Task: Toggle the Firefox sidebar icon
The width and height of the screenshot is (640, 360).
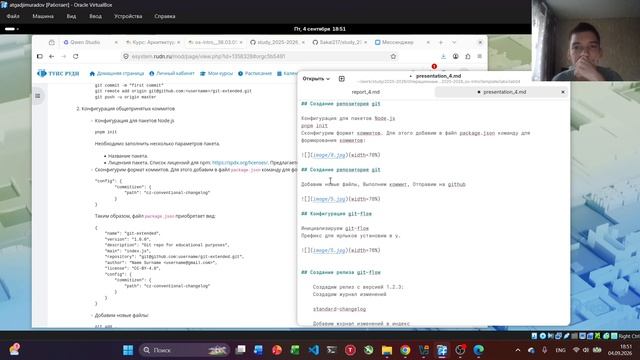Action: (x=40, y=56)
